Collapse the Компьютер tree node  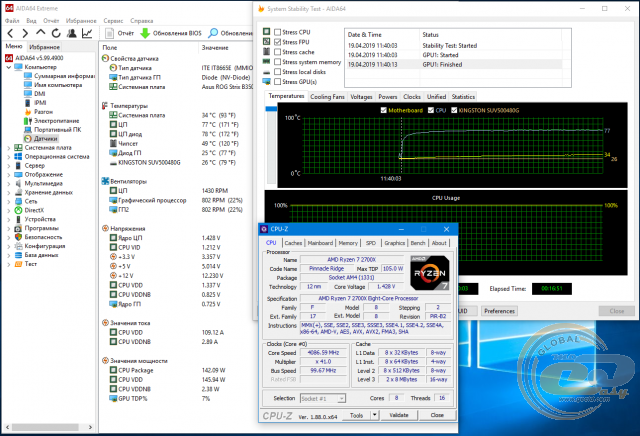click(x=9, y=67)
